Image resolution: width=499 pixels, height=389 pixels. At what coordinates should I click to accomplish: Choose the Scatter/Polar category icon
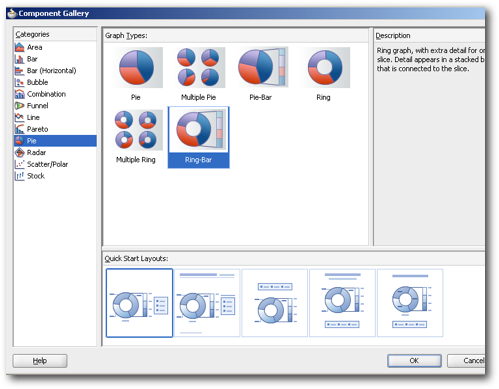point(20,164)
